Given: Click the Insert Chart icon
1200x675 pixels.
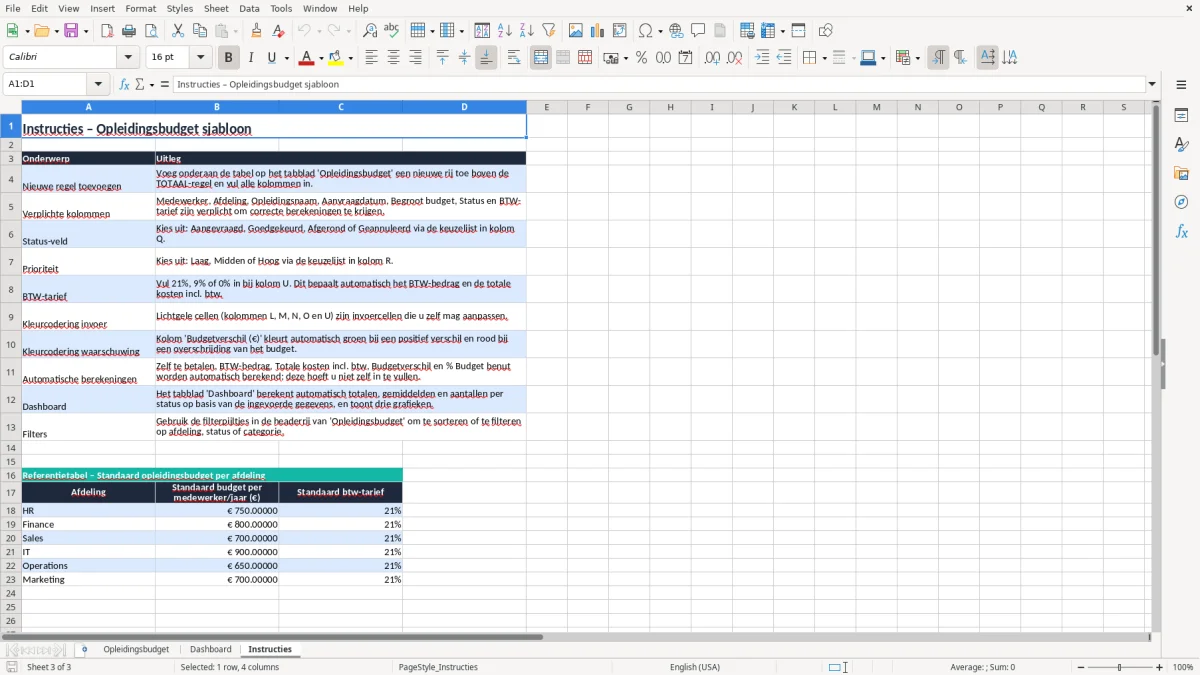Looking at the screenshot, I should (598, 31).
